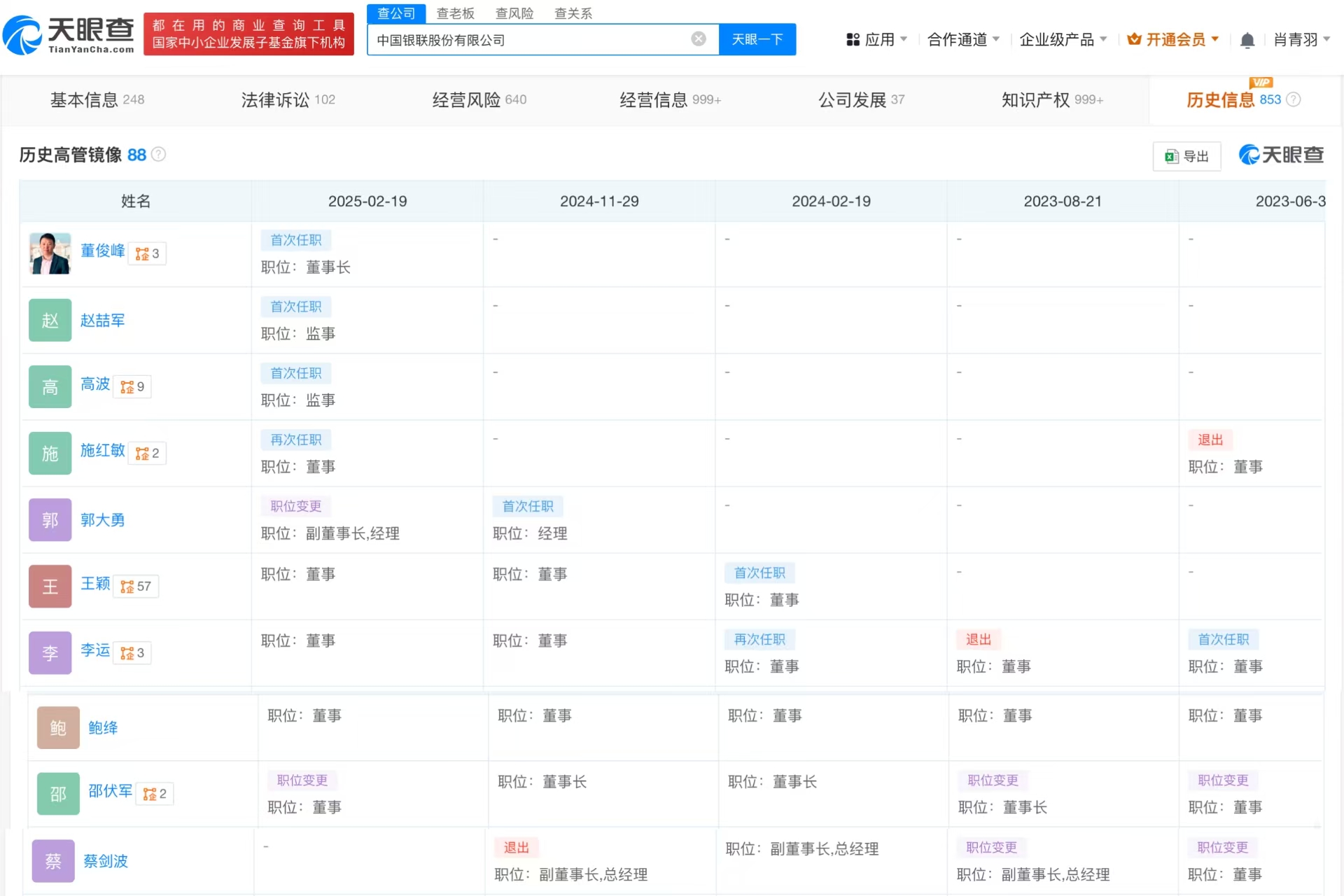Open 董俊峰's relation chart icon

click(x=148, y=253)
